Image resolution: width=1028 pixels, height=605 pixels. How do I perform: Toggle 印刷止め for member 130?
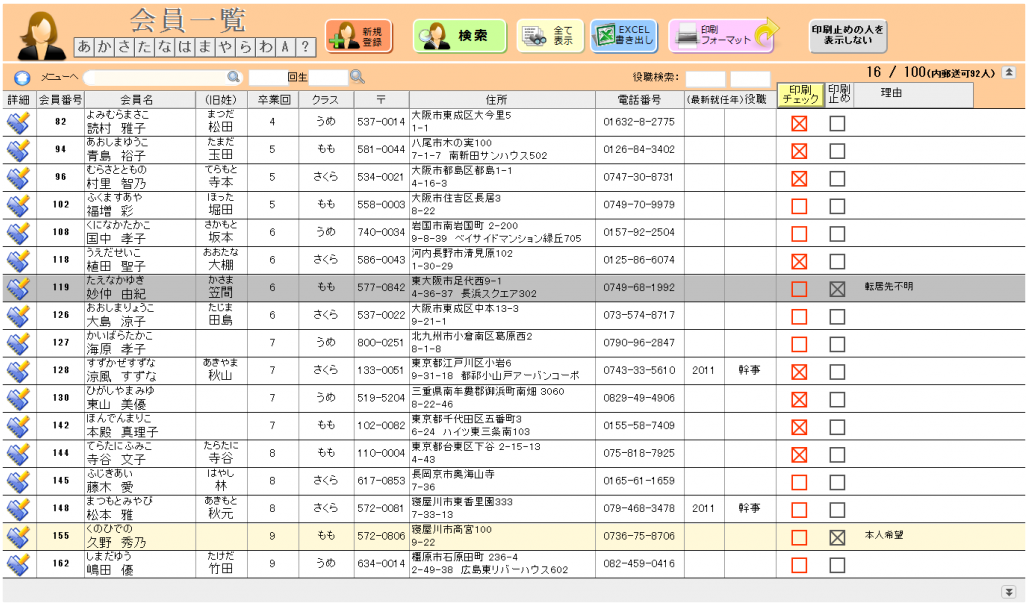[x=837, y=399]
